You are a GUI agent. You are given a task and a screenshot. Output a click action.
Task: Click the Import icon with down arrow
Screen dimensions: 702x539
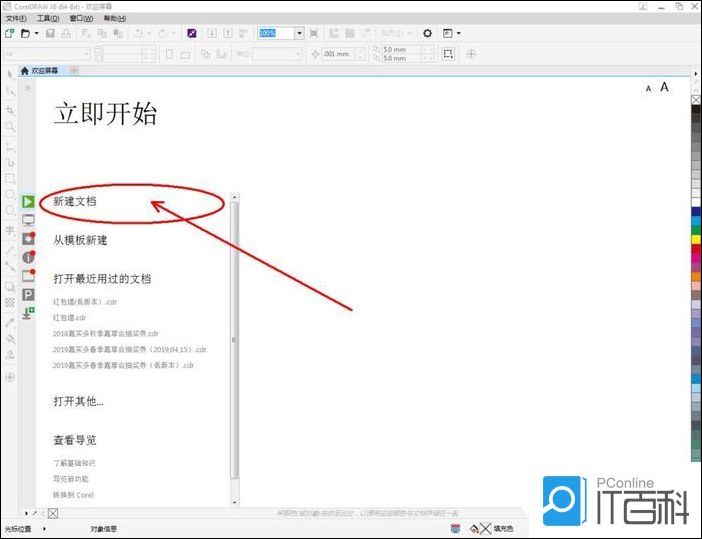pyautogui.click(x=212, y=33)
